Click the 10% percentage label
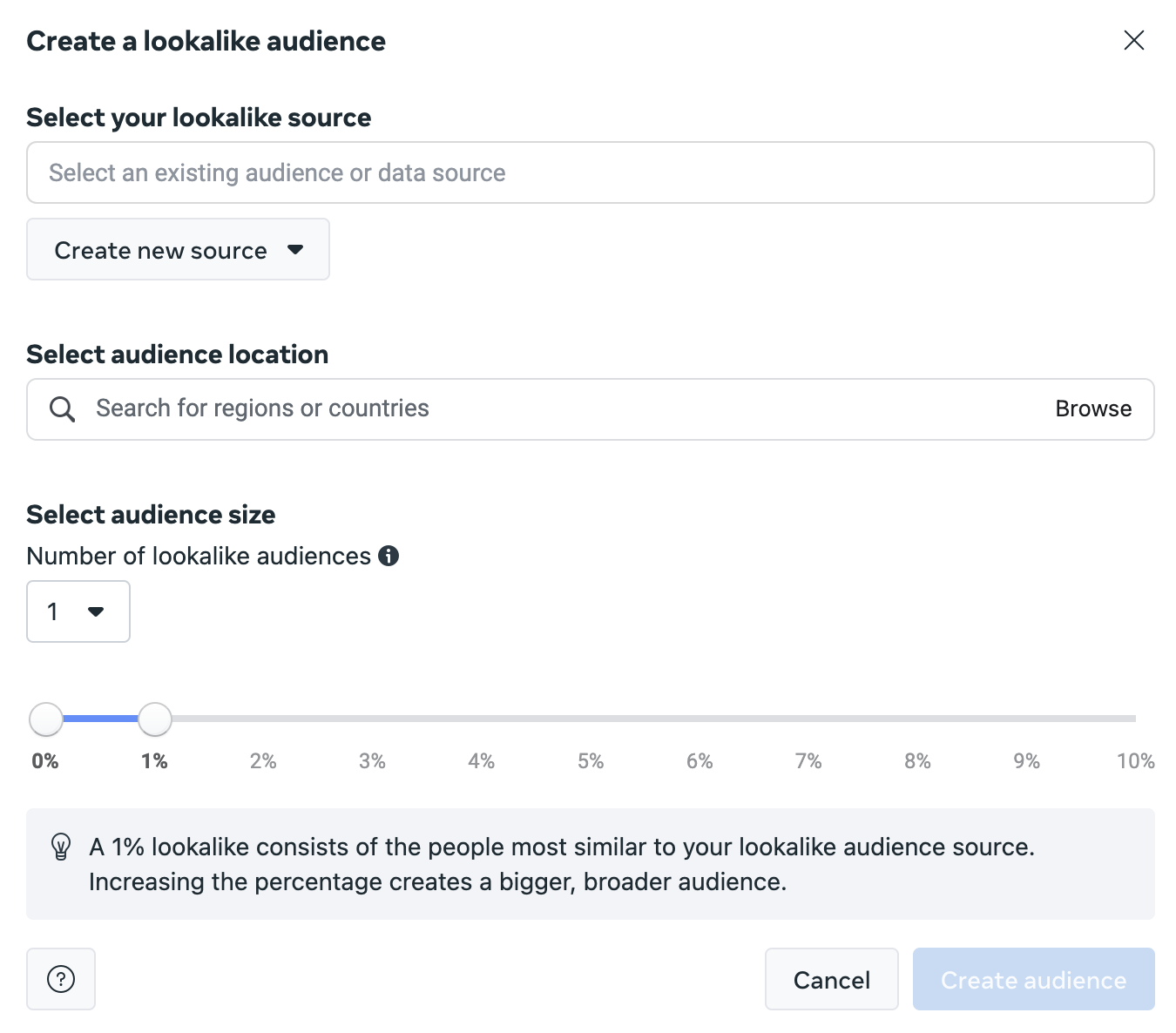The width and height of the screenshot is (1176, 1033). [1134, 760]
